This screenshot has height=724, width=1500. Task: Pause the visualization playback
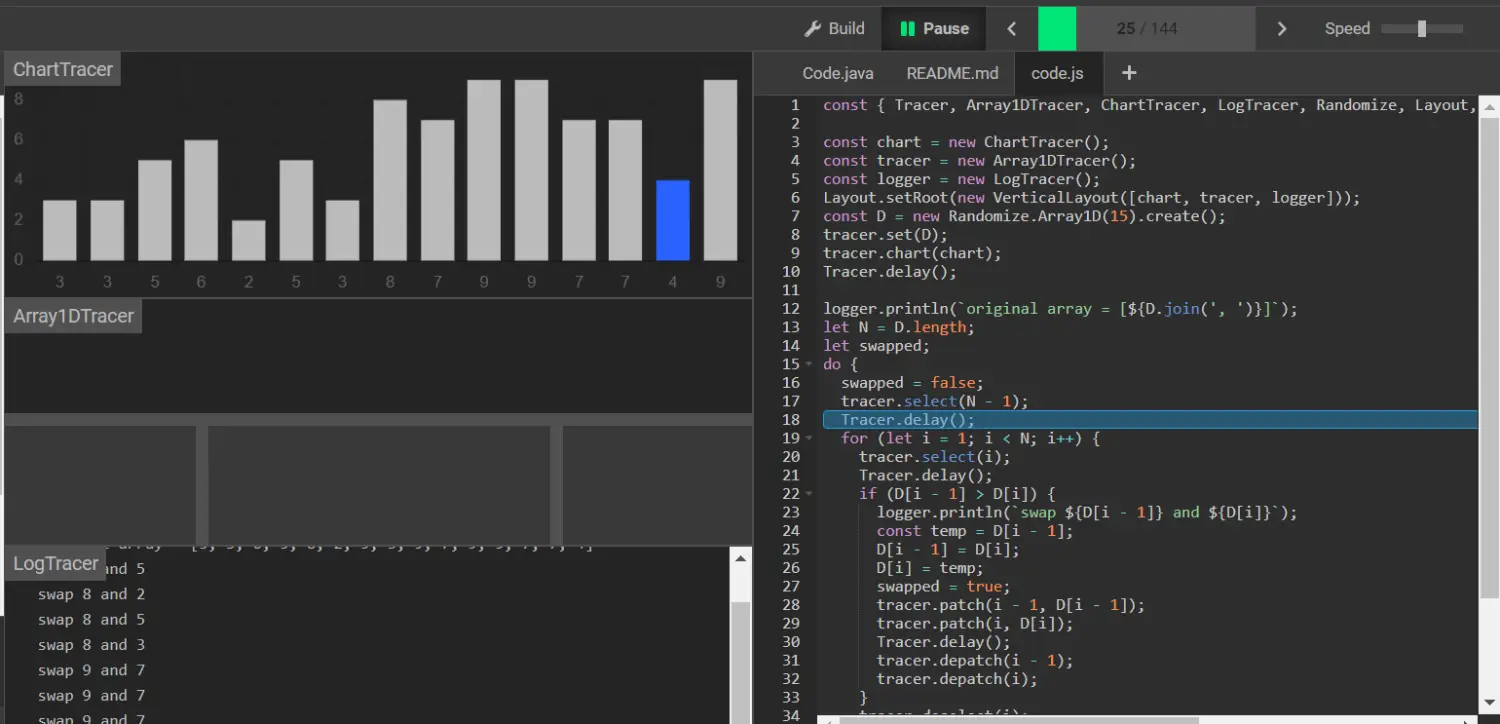coord(934,29)
